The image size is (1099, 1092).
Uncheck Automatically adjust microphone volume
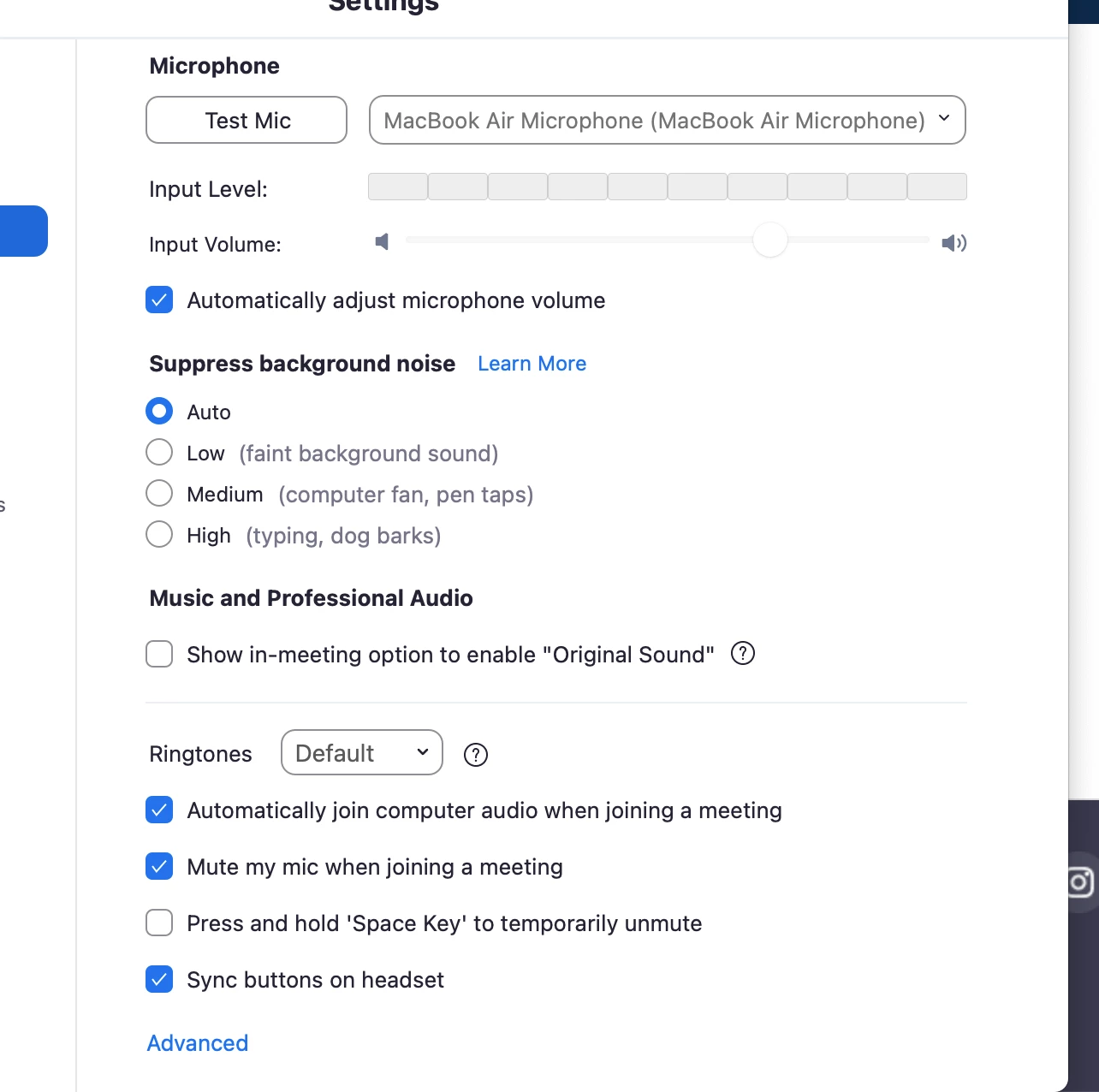coord(159,300)
